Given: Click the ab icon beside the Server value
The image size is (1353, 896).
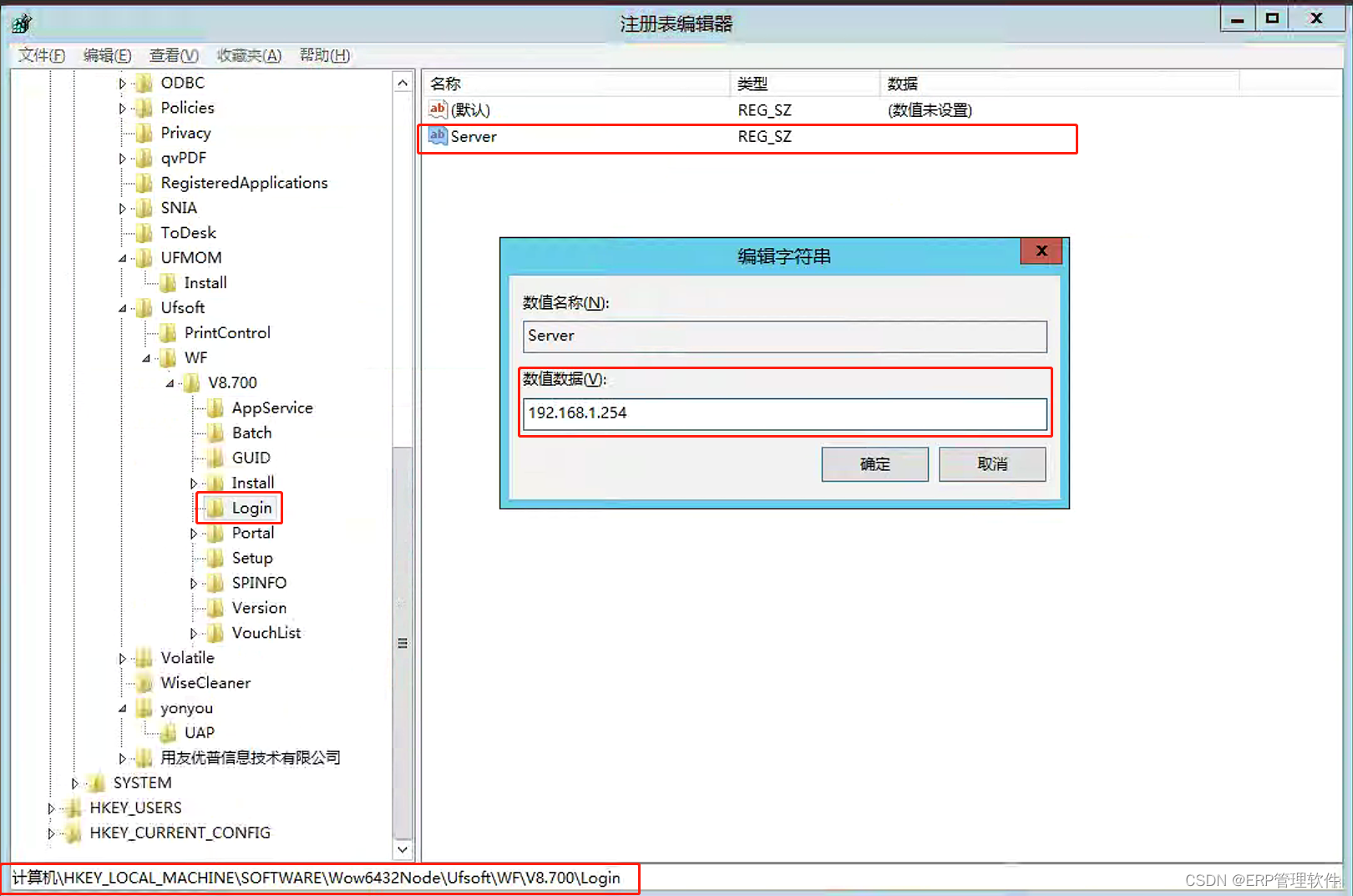Looking at the screenshot, I should click(x=437, y=135).
